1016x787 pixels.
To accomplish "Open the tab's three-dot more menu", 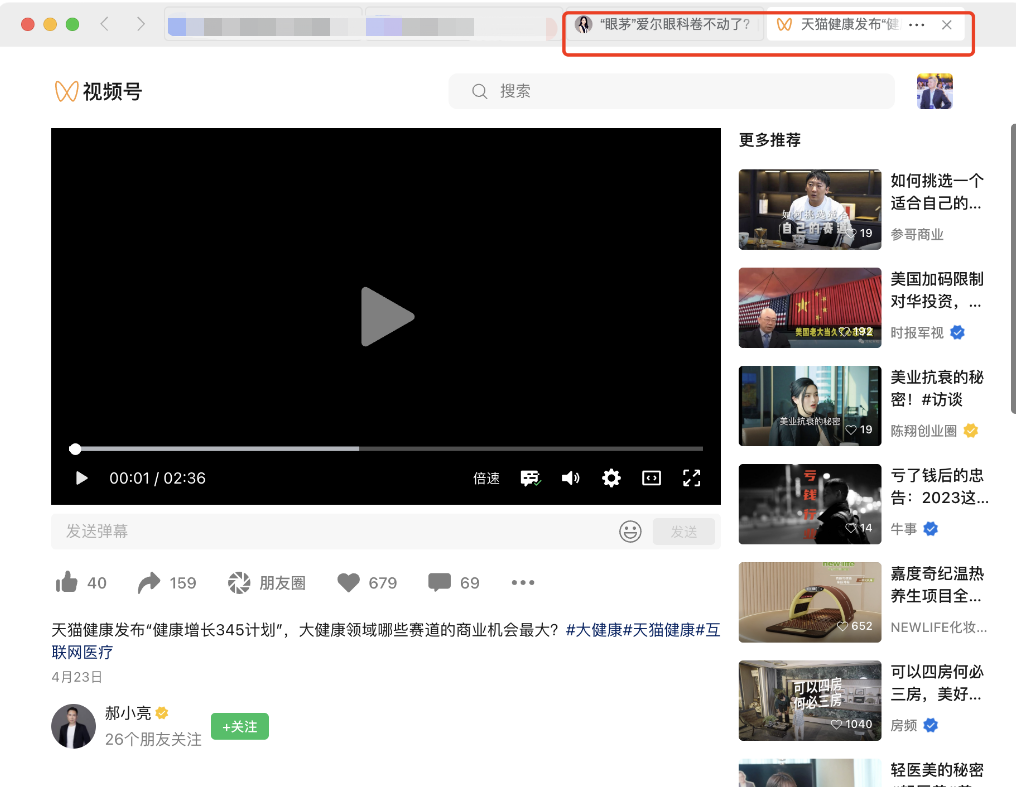I will [917, 25].
